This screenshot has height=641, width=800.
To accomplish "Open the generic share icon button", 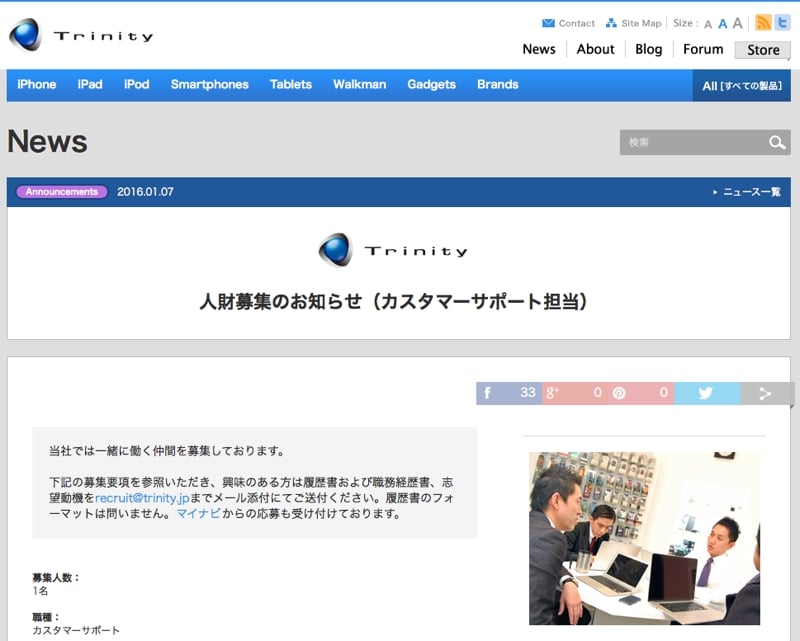I will (x=766, y=393).
